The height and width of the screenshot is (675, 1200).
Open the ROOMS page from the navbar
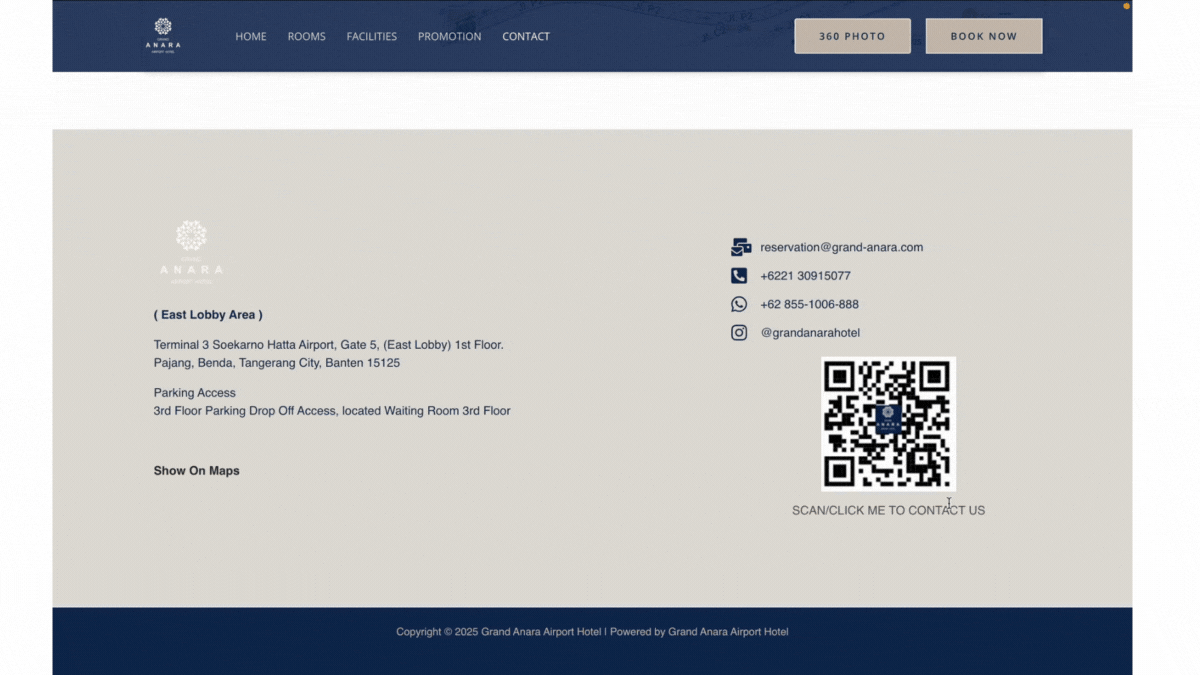(306, 36)
